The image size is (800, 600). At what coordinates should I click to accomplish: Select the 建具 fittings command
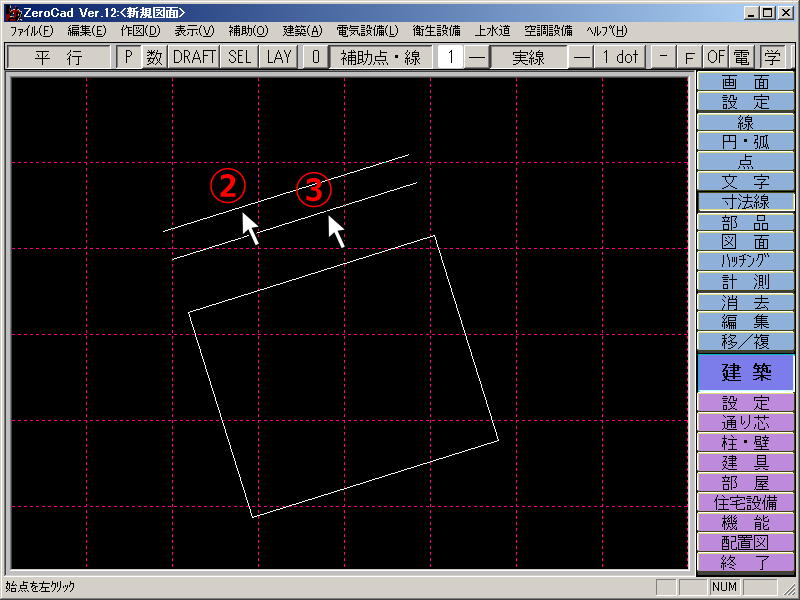(745, 462)
